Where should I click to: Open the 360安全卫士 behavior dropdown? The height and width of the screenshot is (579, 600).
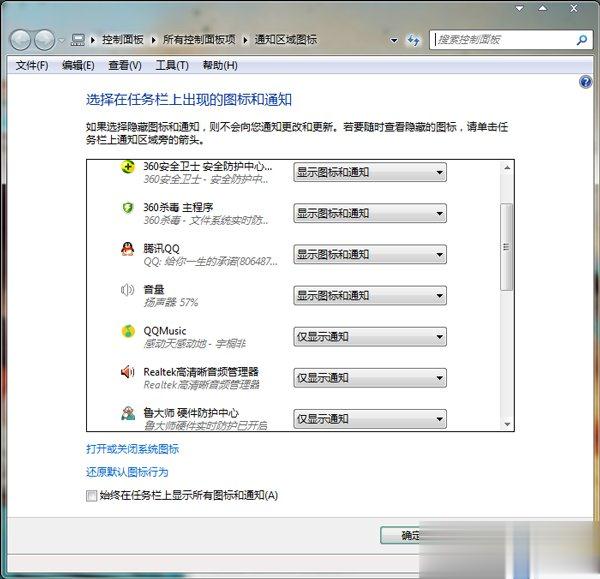pos(370,172)
